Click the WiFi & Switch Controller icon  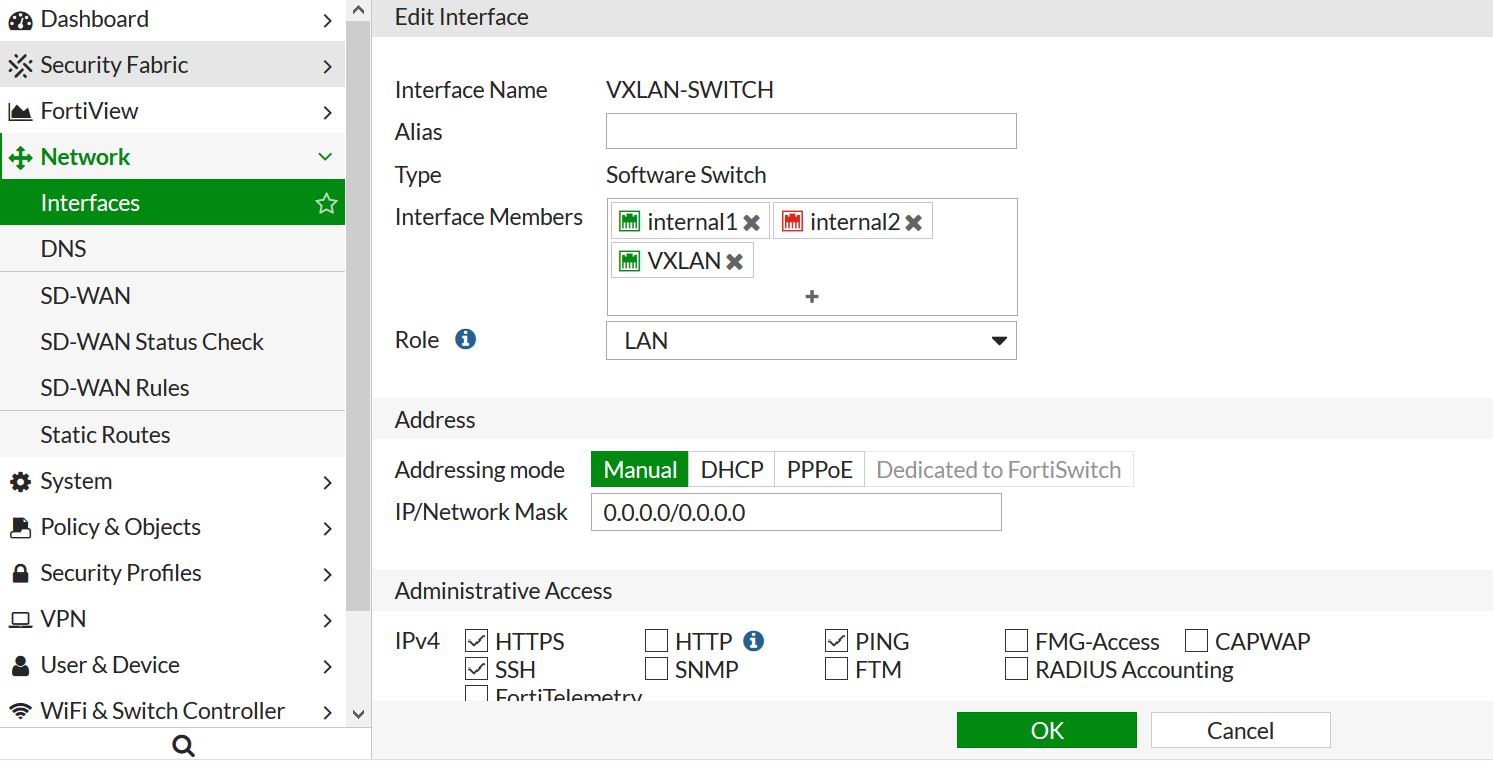[20, 712]
